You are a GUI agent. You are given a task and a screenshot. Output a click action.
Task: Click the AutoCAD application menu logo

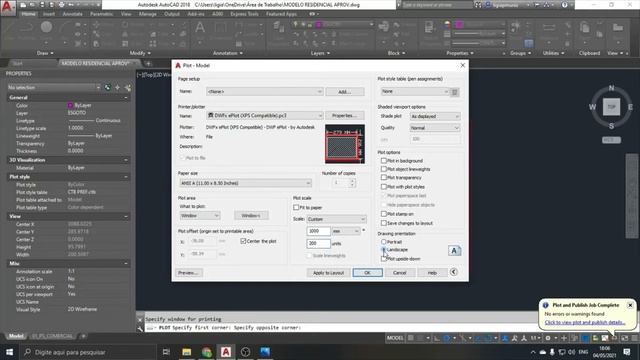(8, 7)
